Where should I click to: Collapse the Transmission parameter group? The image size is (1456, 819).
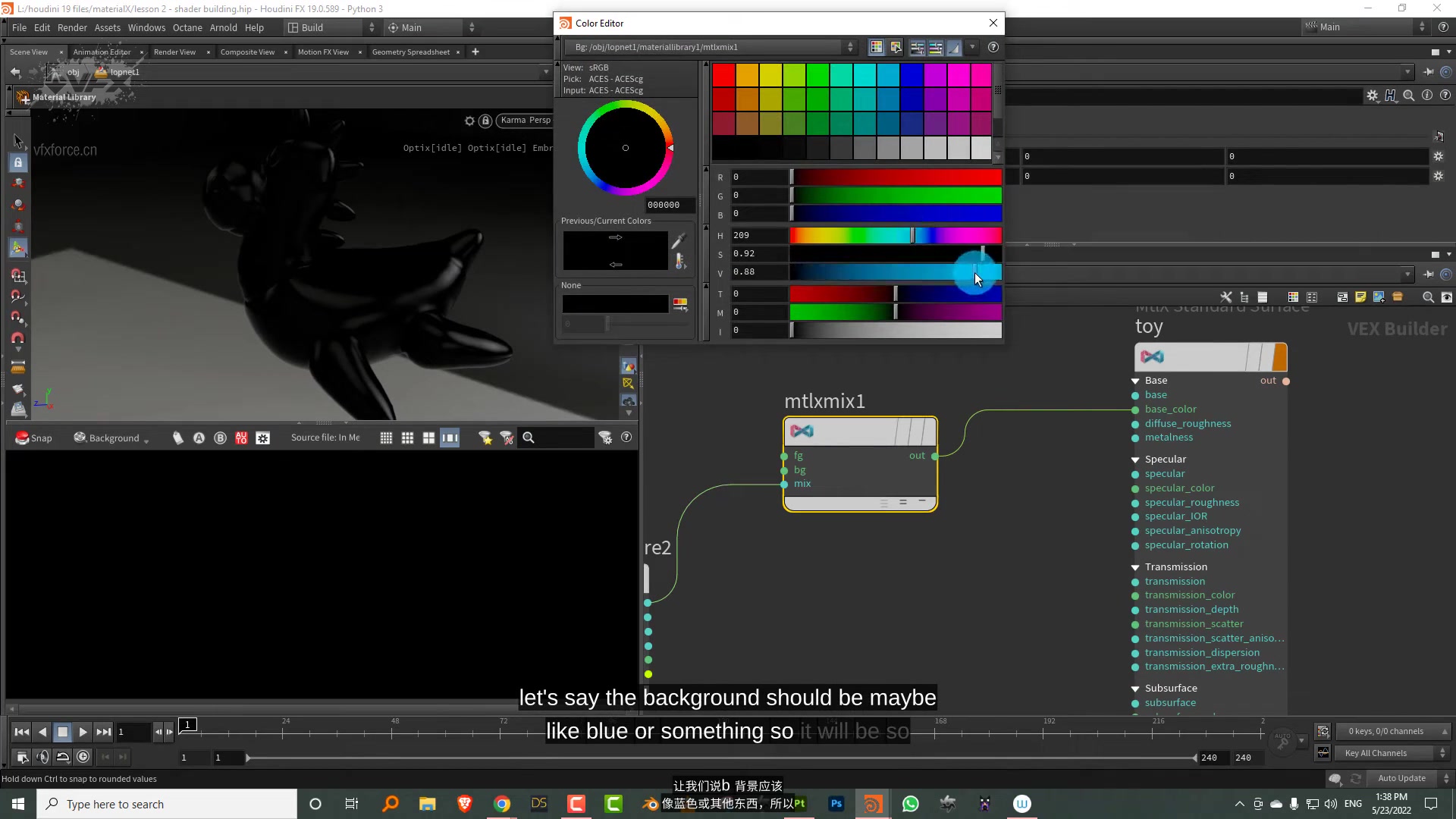pos(1135,566)
